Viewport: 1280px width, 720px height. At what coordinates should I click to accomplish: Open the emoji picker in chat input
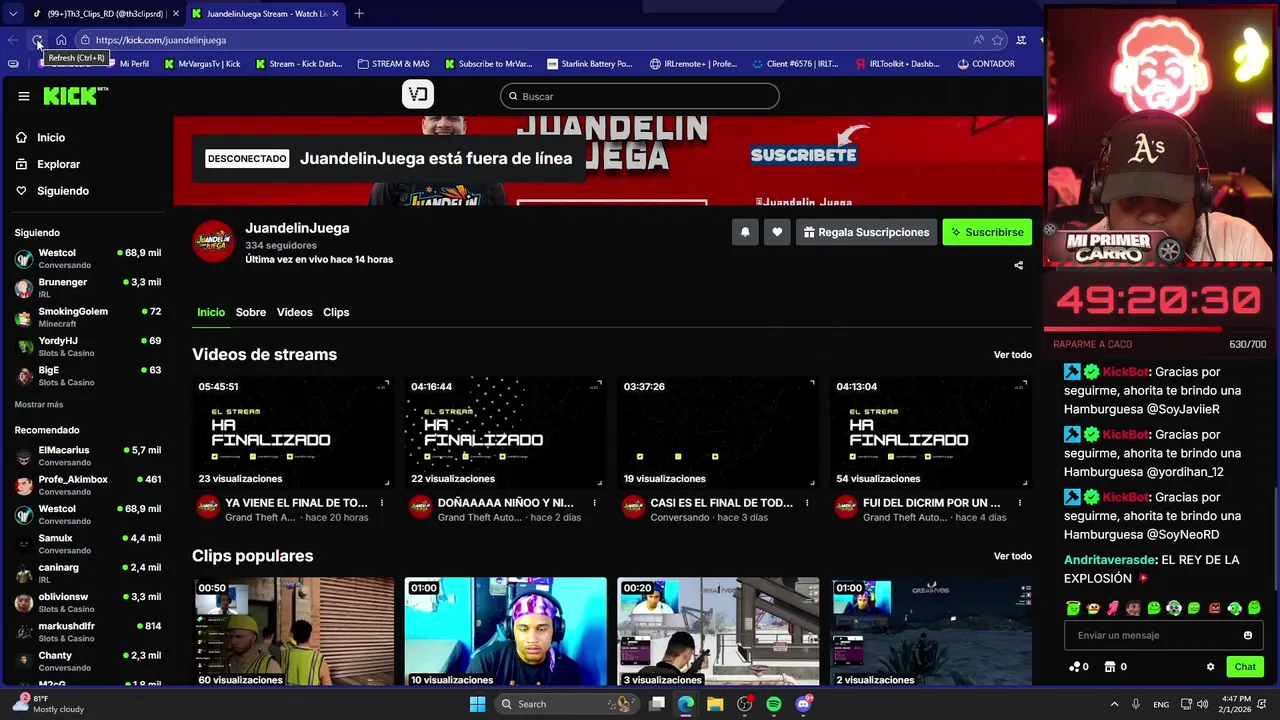point(1247,635)
